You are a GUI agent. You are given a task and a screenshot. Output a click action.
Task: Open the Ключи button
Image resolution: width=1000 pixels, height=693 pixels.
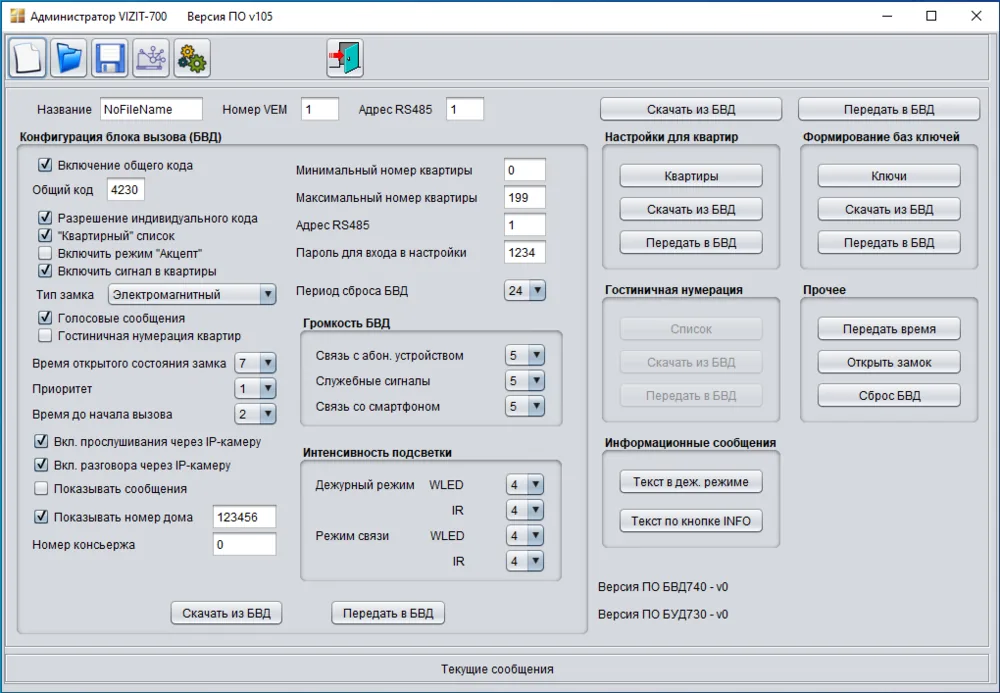pos(889,176)
